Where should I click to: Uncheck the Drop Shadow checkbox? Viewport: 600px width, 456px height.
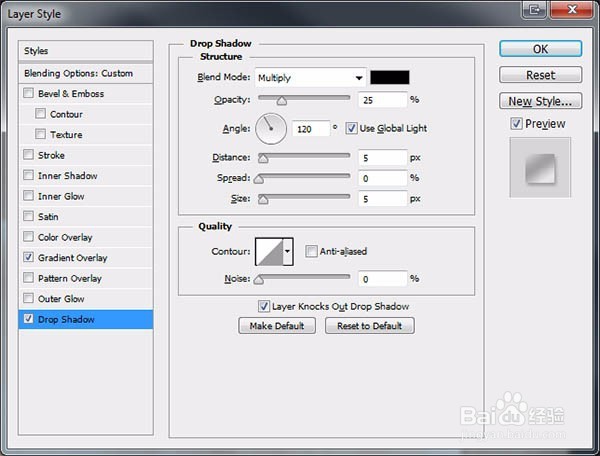(x=28, y=319)
